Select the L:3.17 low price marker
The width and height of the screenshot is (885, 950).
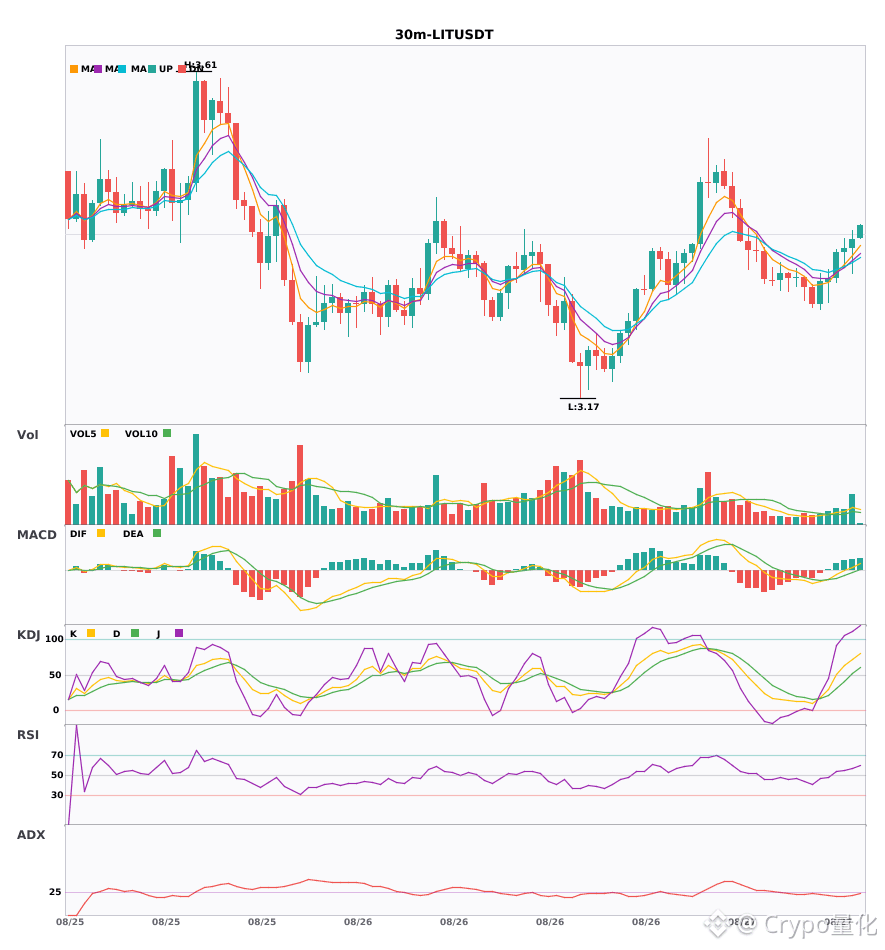(x=583, y=407)
